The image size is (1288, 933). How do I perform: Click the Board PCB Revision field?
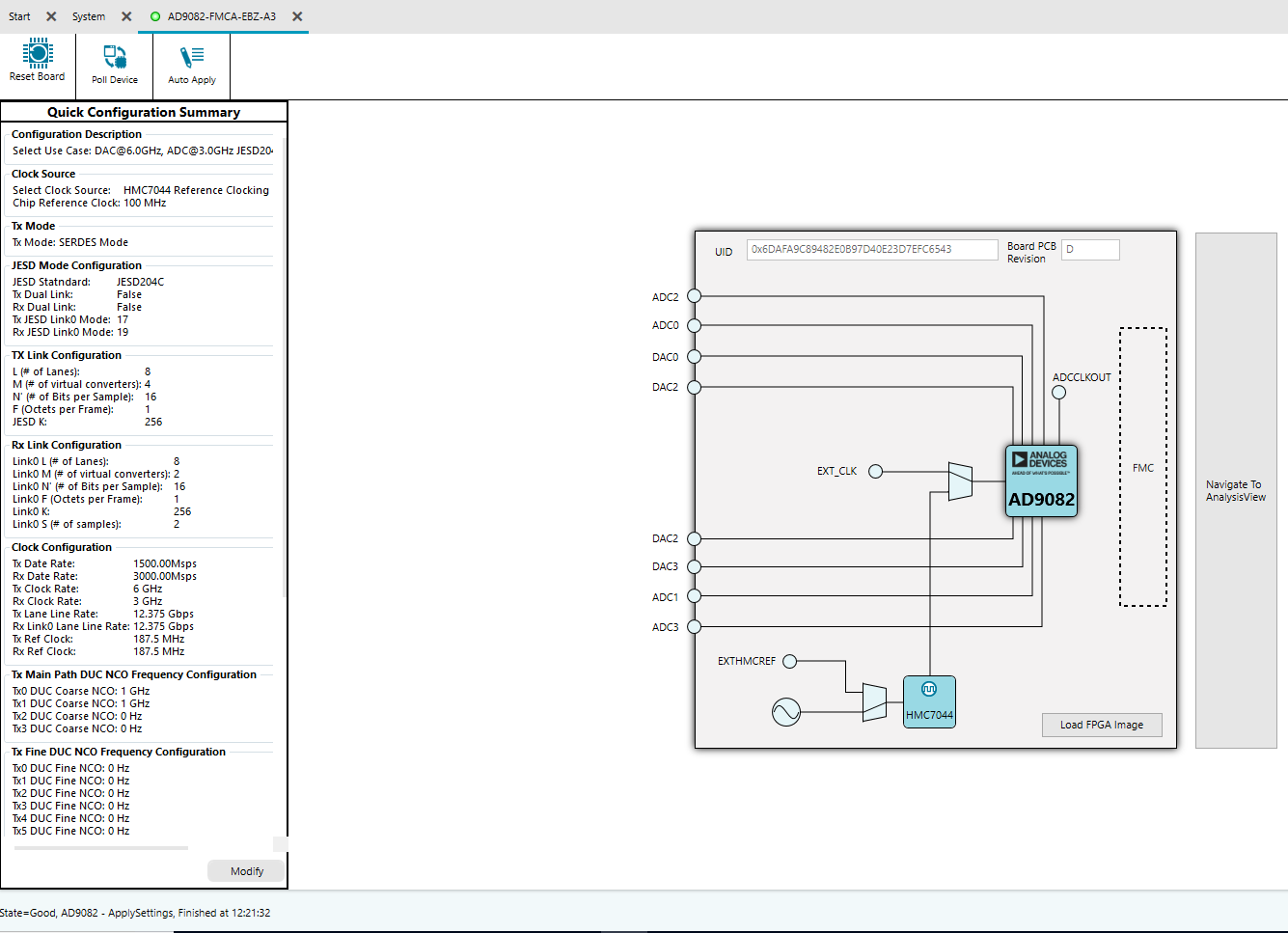point(1090,249)
